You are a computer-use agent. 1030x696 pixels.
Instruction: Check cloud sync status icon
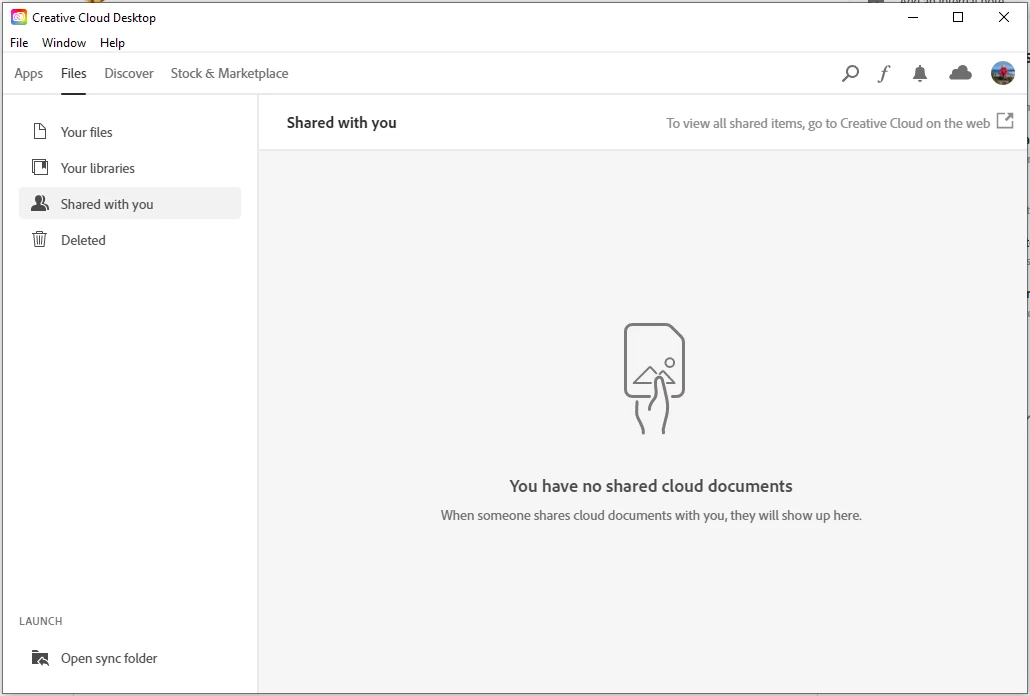(x=960, y=73)
